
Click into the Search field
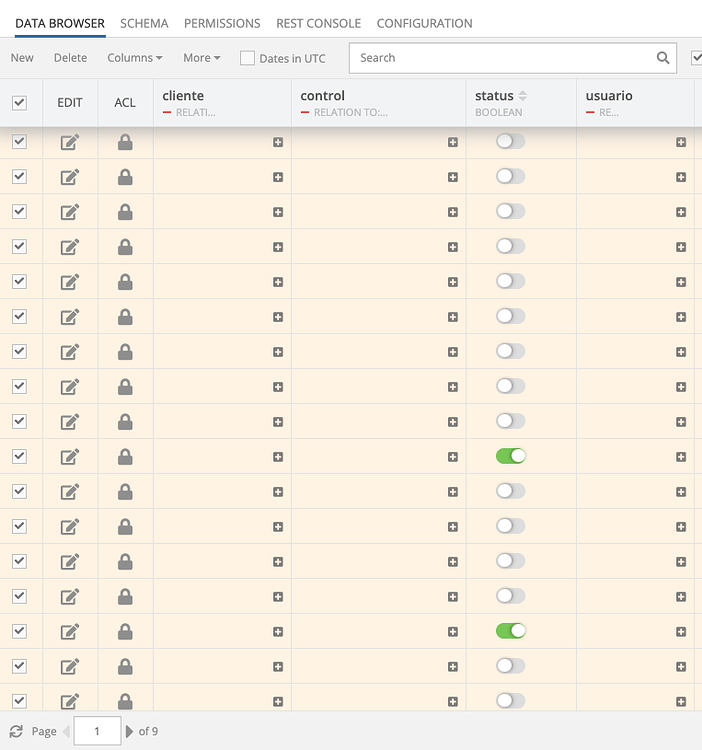(500, 58)
